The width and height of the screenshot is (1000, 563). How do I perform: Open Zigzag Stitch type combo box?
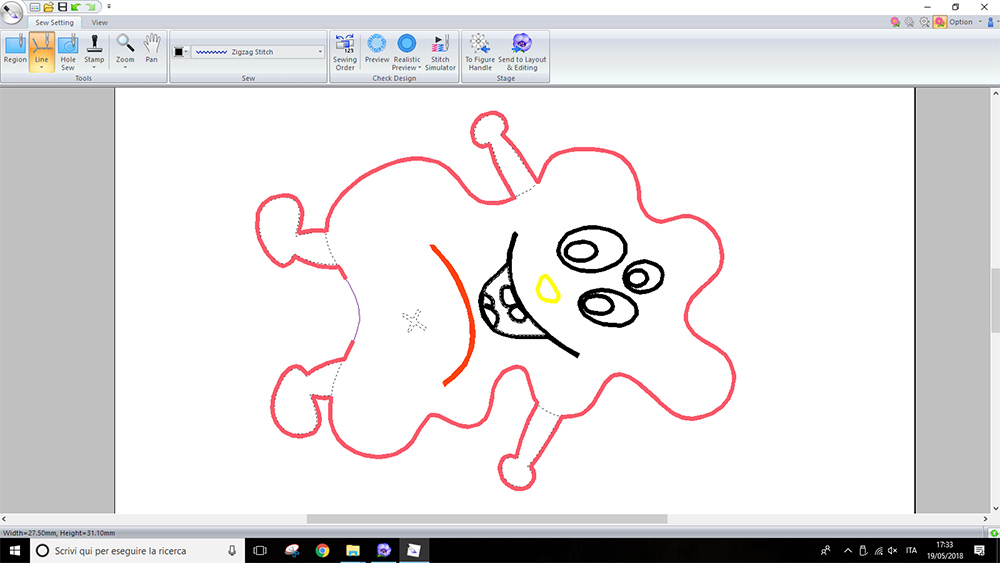coord(258,52)
